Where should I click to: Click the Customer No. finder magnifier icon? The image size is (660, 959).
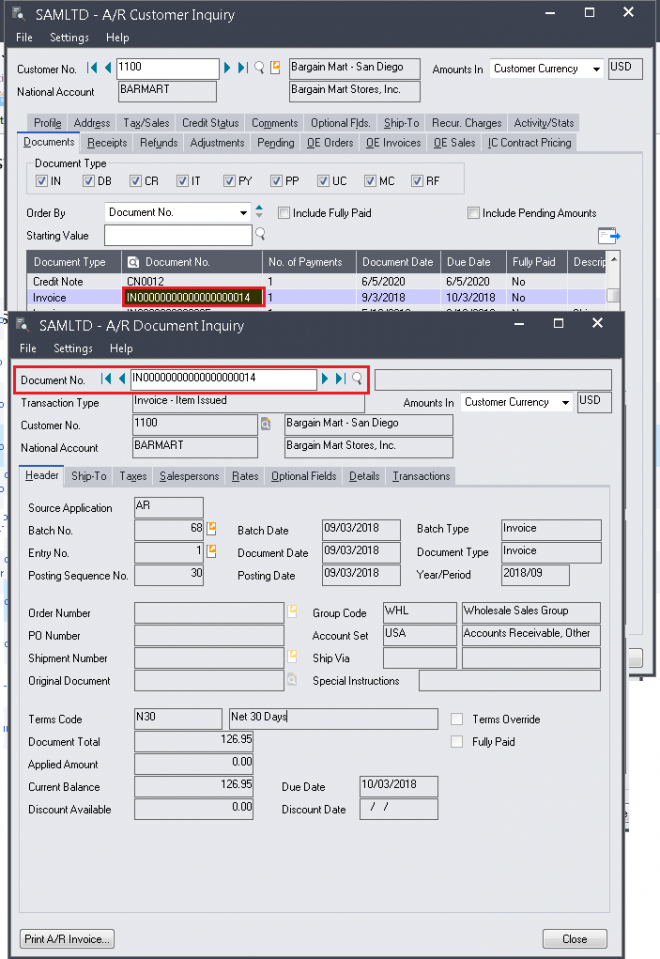coord(259,68)
